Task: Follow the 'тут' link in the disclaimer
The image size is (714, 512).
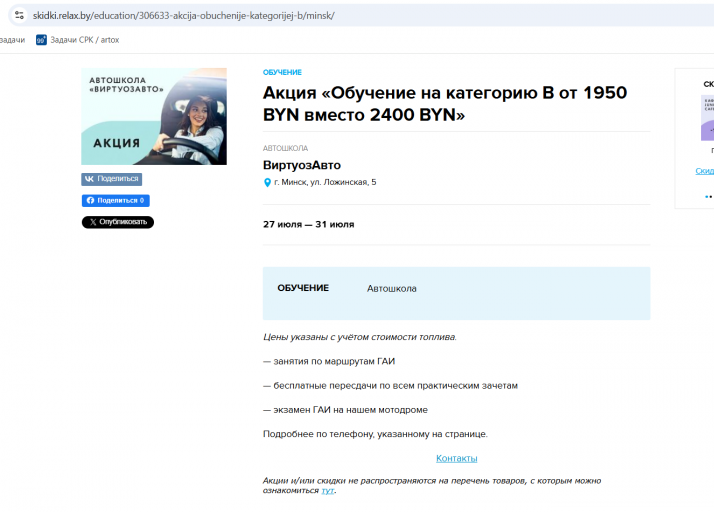Action: (x=327, y=491)
